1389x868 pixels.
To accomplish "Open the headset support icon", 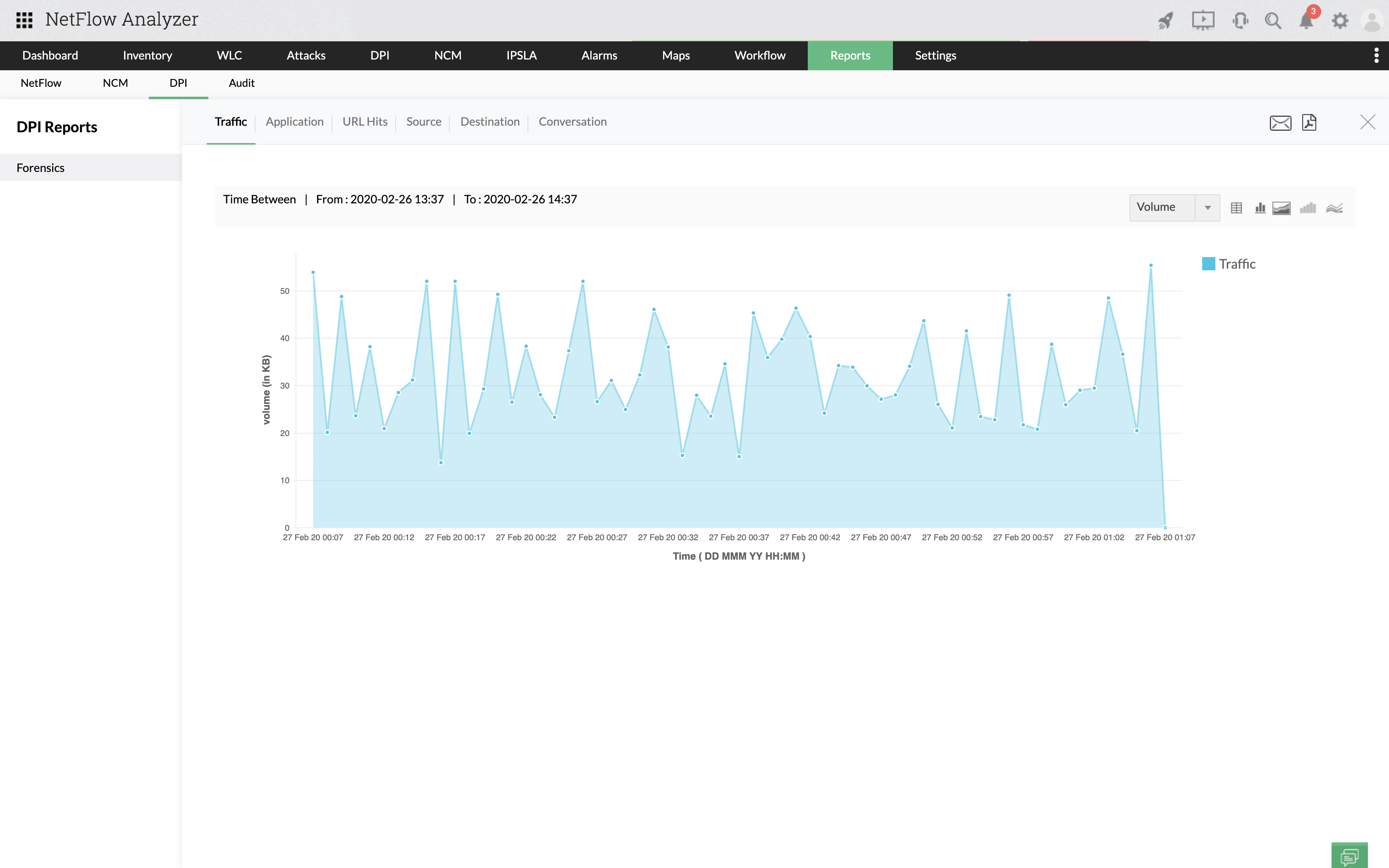I will tap(1240, 21).
